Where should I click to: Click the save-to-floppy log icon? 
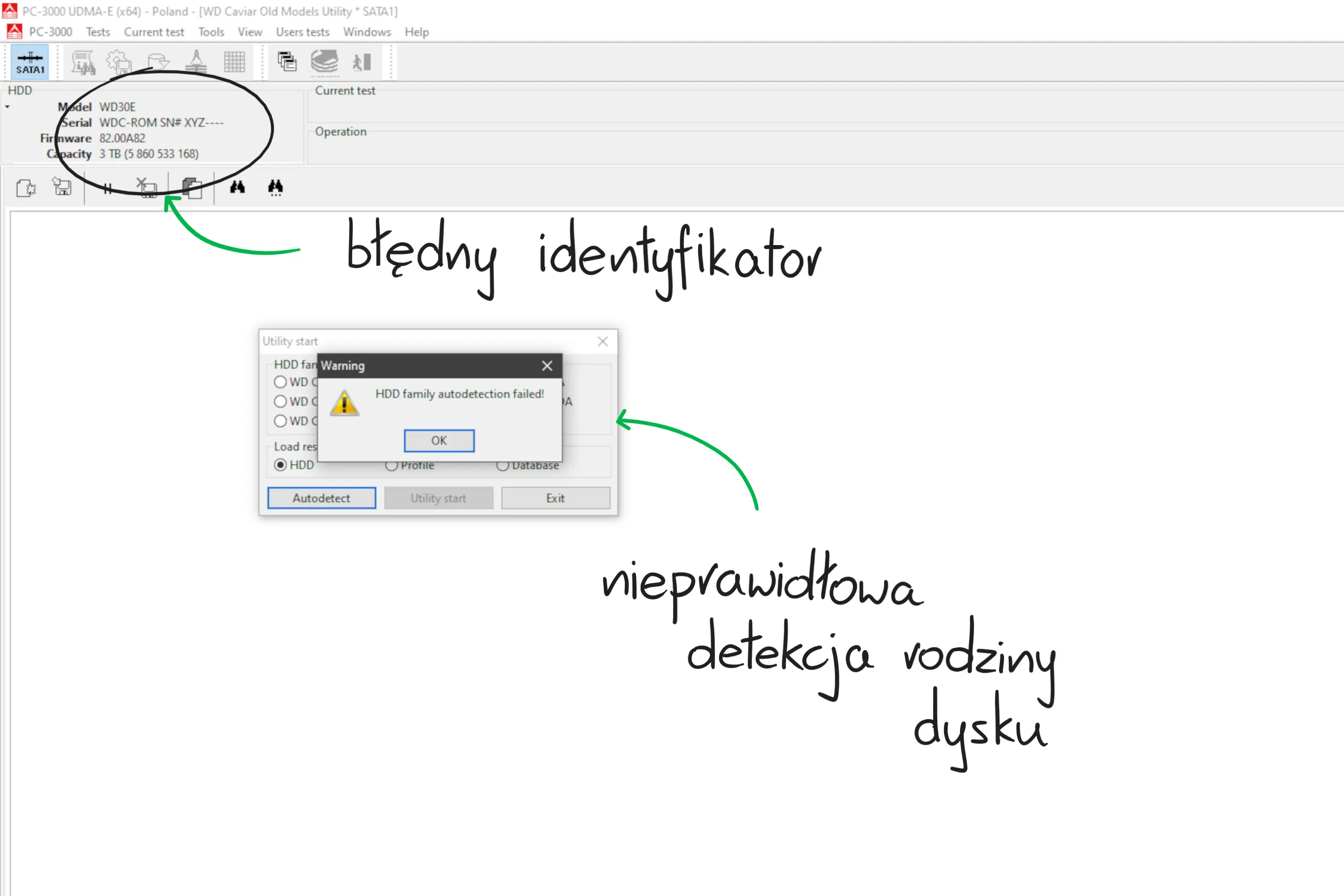(x=62, y=186)
